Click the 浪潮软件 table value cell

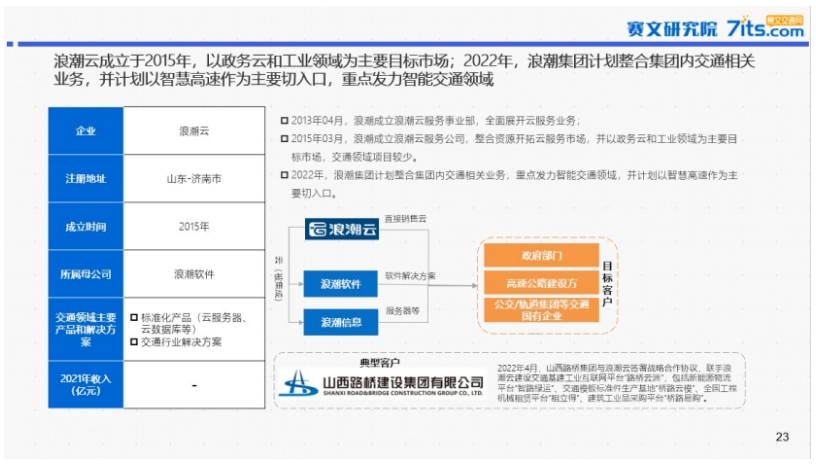[194, 274]
